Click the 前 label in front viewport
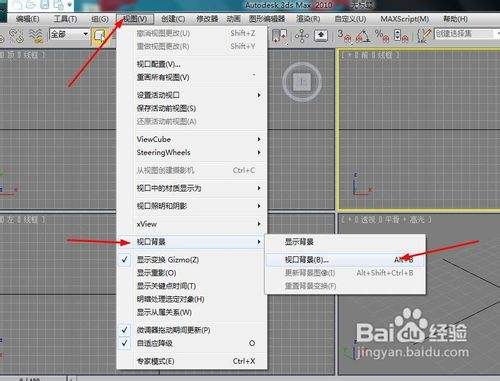The width and height of the screenshot is (500, 381). (365, 55)
